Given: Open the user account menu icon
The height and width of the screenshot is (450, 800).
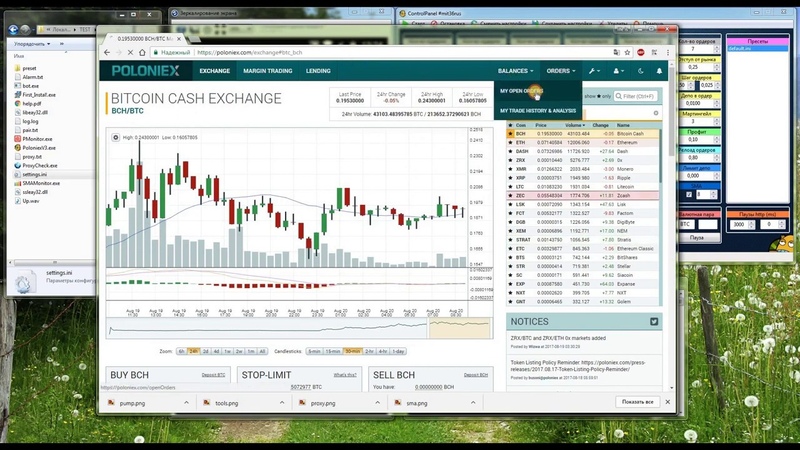Looking at the screenshot, I should click(x=617, y=71).
